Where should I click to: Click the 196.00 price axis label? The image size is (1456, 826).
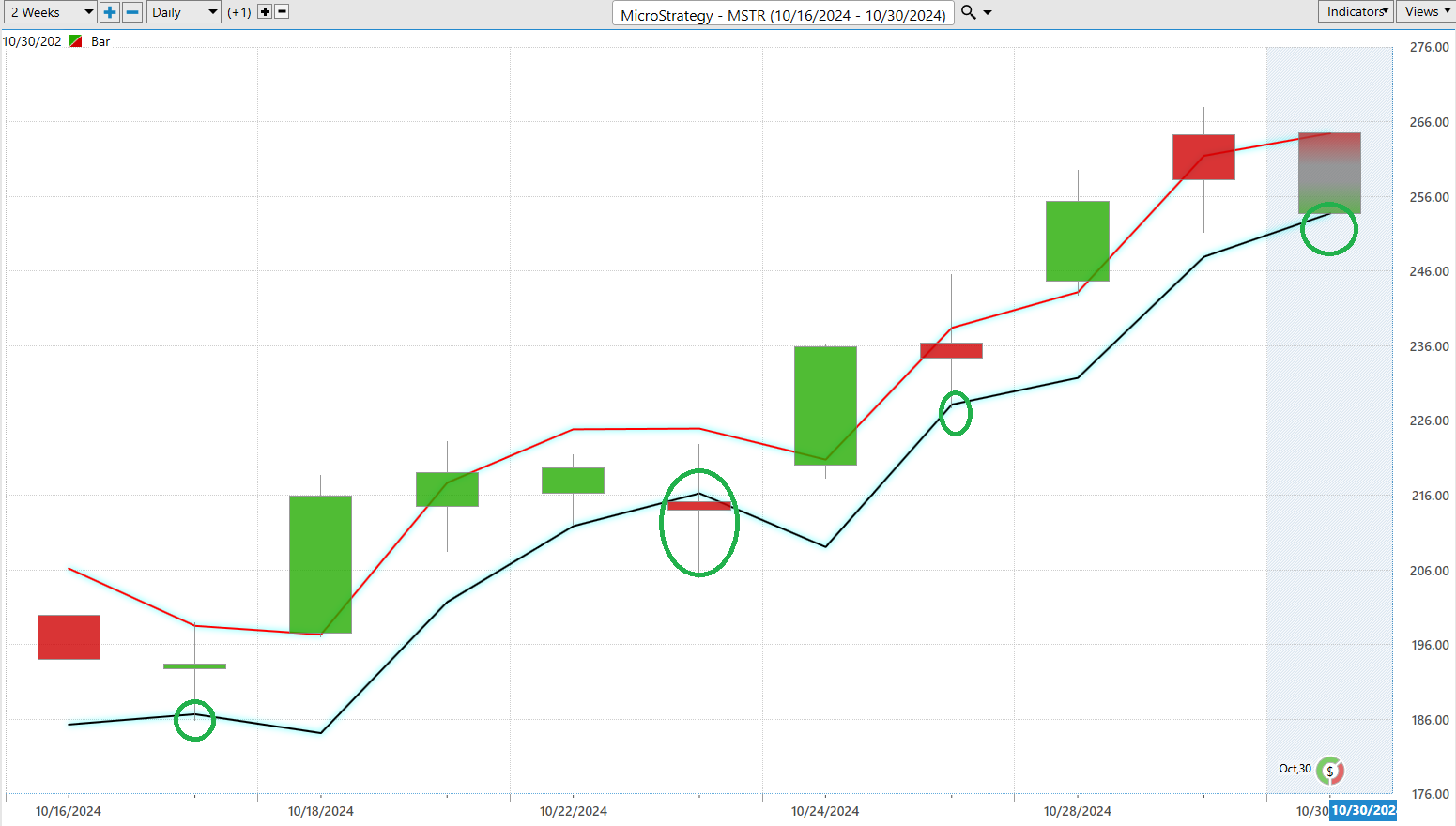pyautogui.click(x=1430, y=645)
